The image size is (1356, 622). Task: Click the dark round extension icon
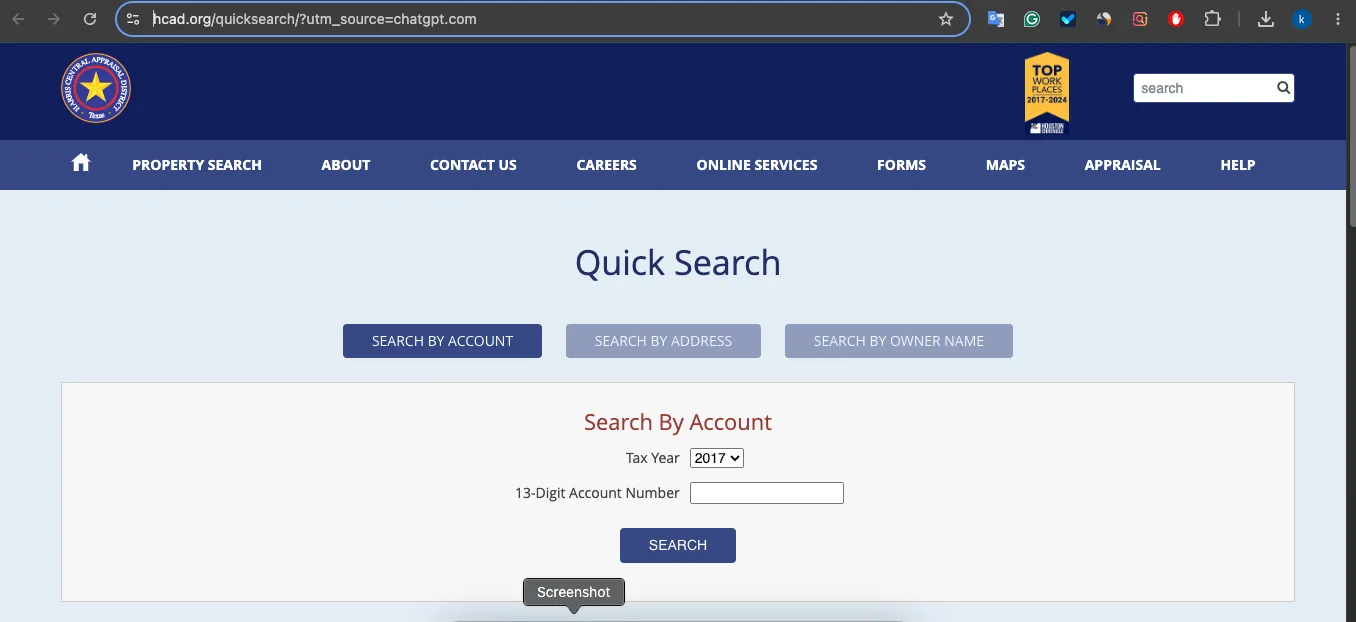[1104, 19]
